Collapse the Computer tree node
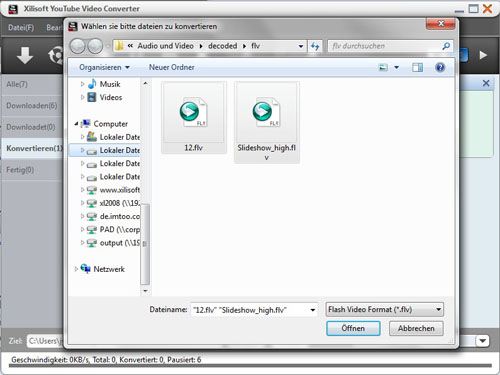The width and height of the screenshot is (500, 375). point(76,124)
